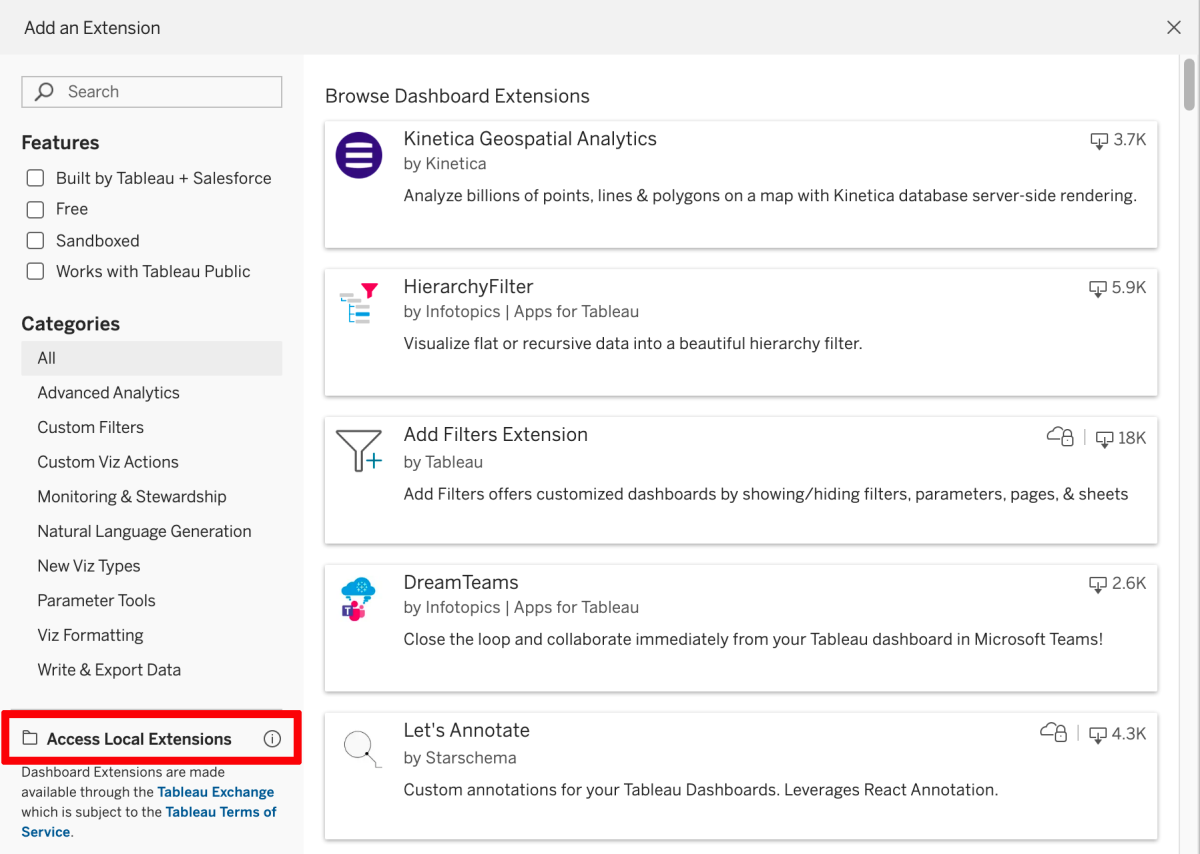Click the Let's Annotate magnifier logo
This screenshot has width=1200, height=854.
(359, 745)
